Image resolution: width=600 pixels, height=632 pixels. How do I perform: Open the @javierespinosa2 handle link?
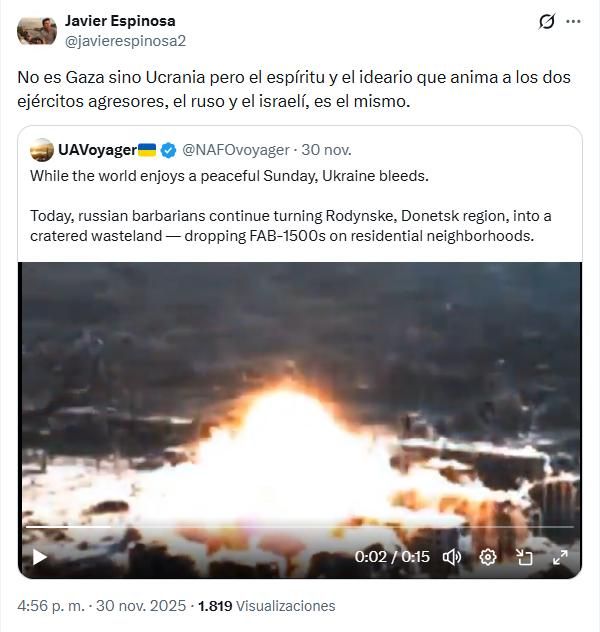(125, 41)
